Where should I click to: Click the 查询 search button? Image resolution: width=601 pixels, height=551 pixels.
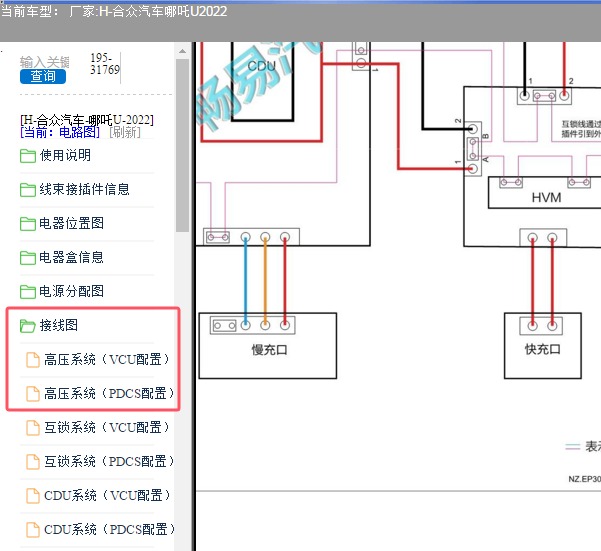click(43, 76)
